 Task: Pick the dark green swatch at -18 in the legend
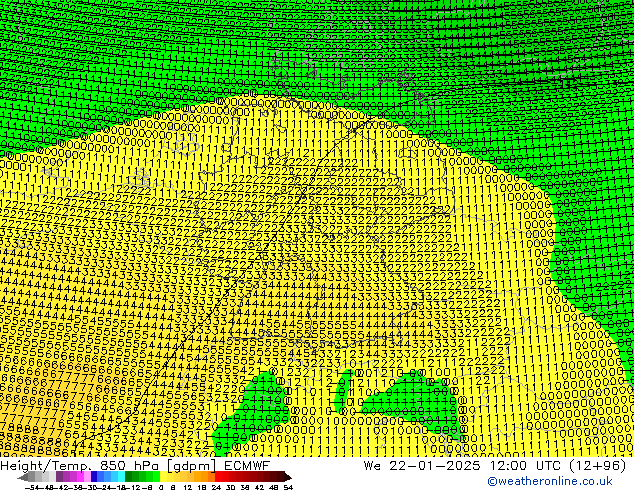click(129, 477)
